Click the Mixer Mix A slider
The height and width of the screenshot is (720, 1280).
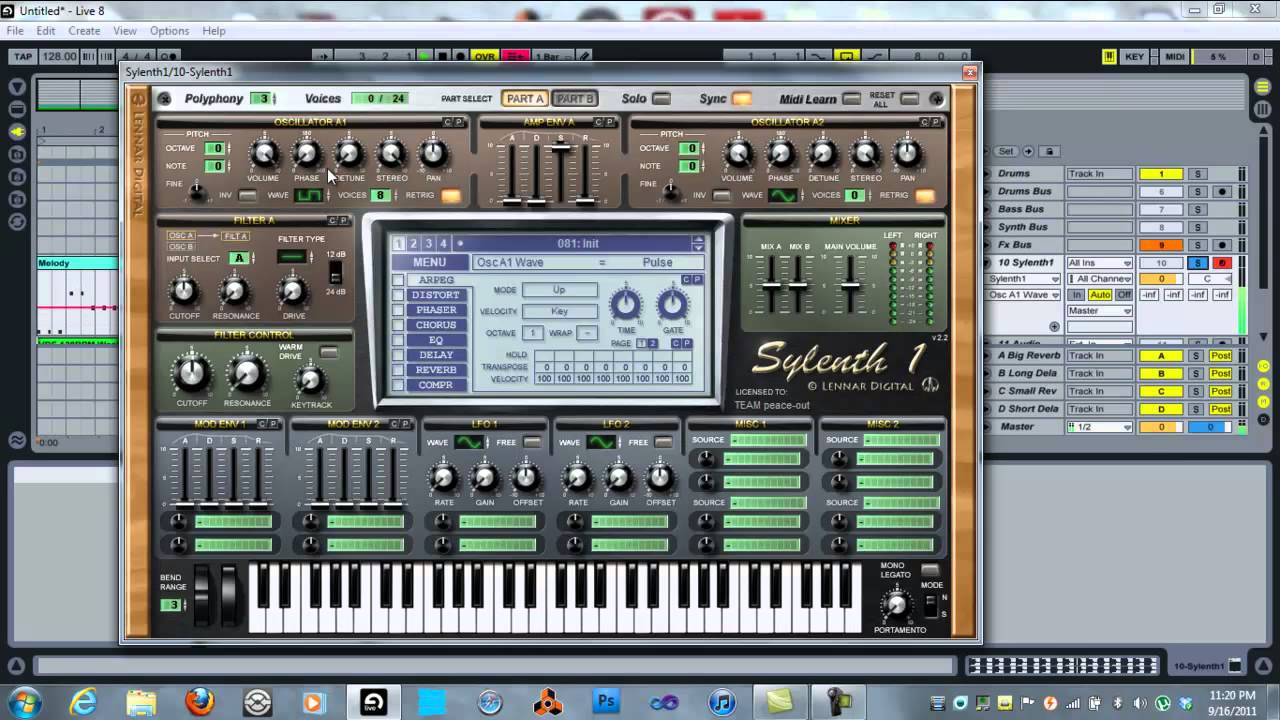point(771,287)
